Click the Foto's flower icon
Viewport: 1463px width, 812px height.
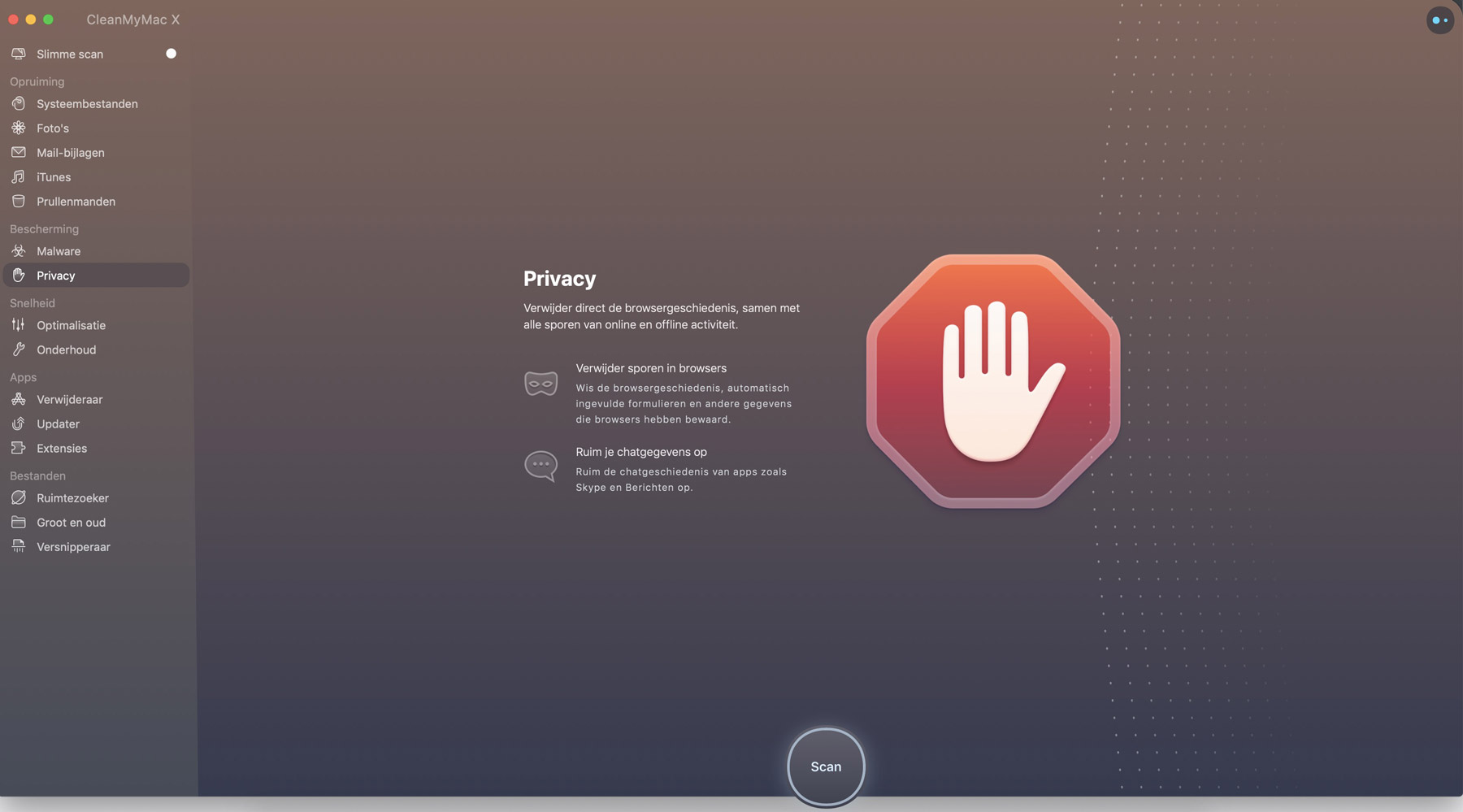point(19,128)
